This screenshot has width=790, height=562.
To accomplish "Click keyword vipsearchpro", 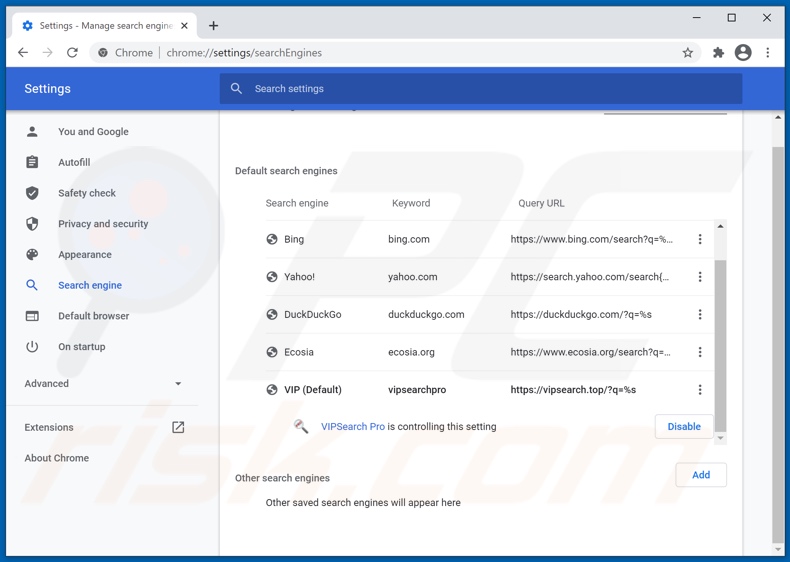I will 417,390.
